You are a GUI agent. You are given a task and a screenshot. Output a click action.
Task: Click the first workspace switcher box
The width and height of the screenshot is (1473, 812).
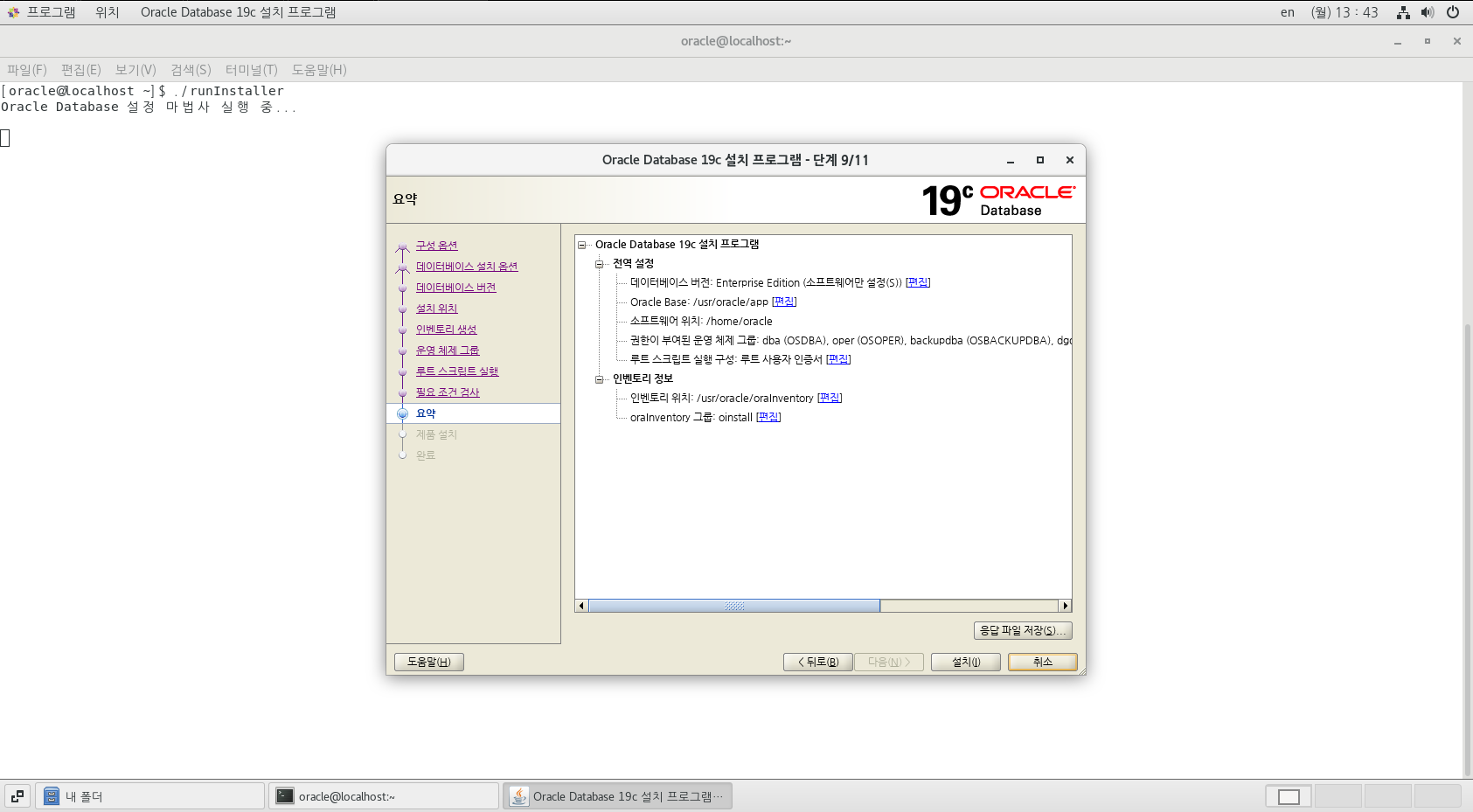pyautogui.click(x=1289, y=796)
